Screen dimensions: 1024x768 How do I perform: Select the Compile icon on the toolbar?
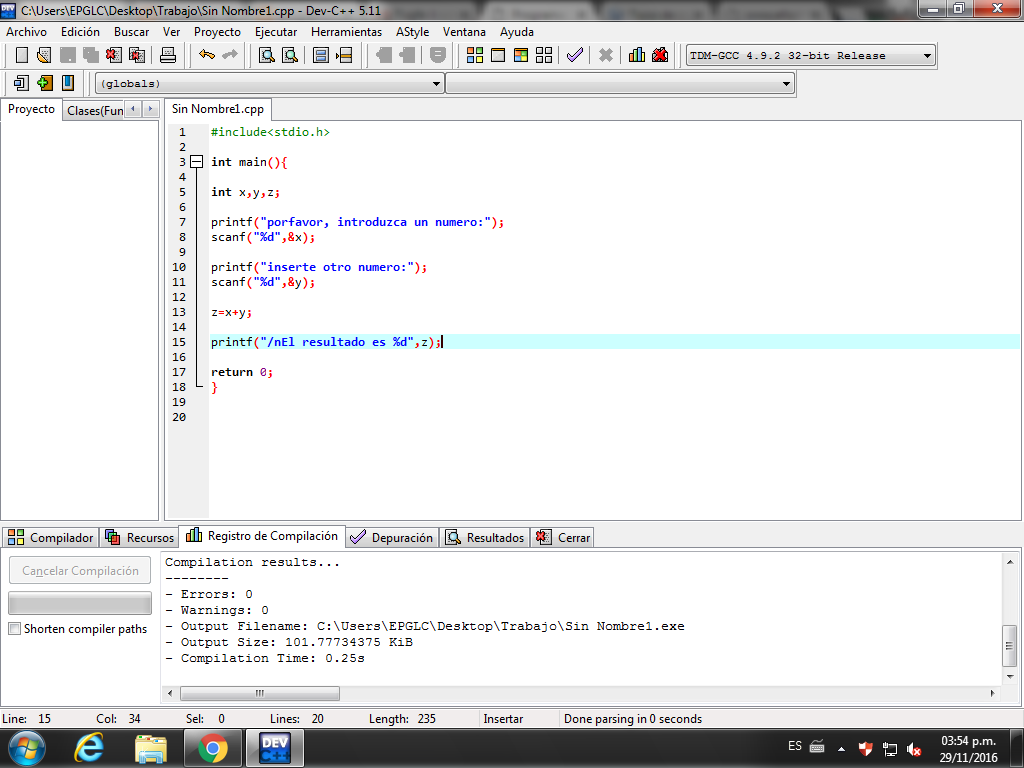(x=476, y=55)
